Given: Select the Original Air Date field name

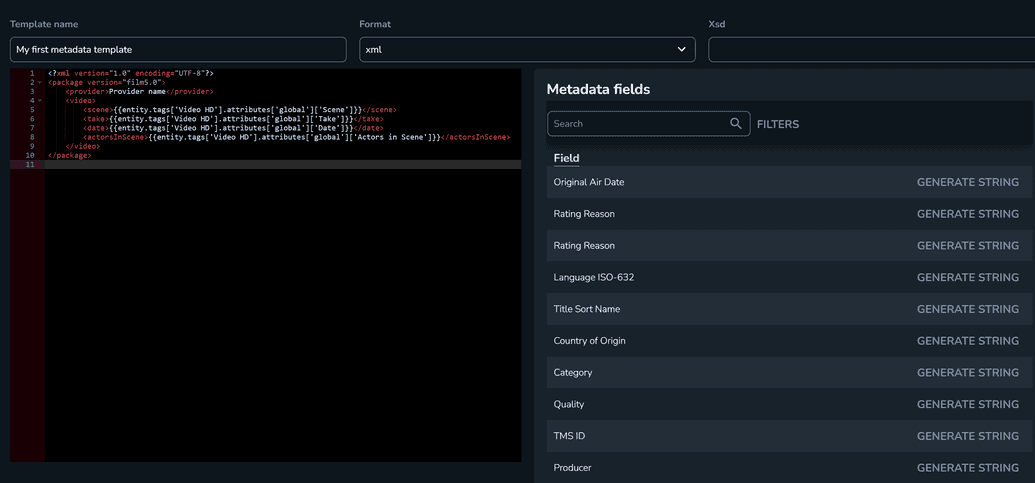Looking at the screenshot, I should click(589, 182).
